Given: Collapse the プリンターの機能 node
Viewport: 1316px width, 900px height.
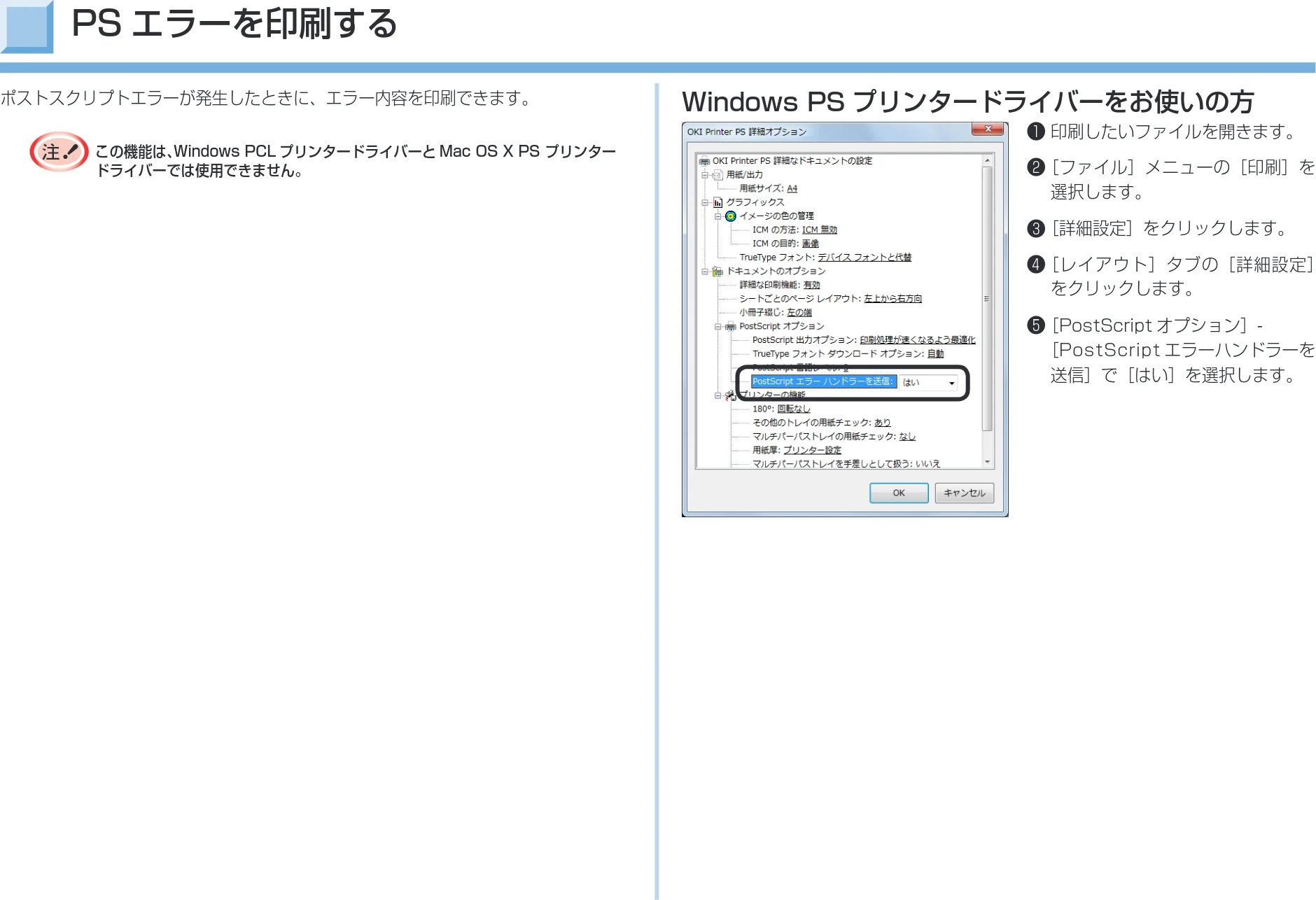Looking at the screenshot, I should [x=717, y=395].
